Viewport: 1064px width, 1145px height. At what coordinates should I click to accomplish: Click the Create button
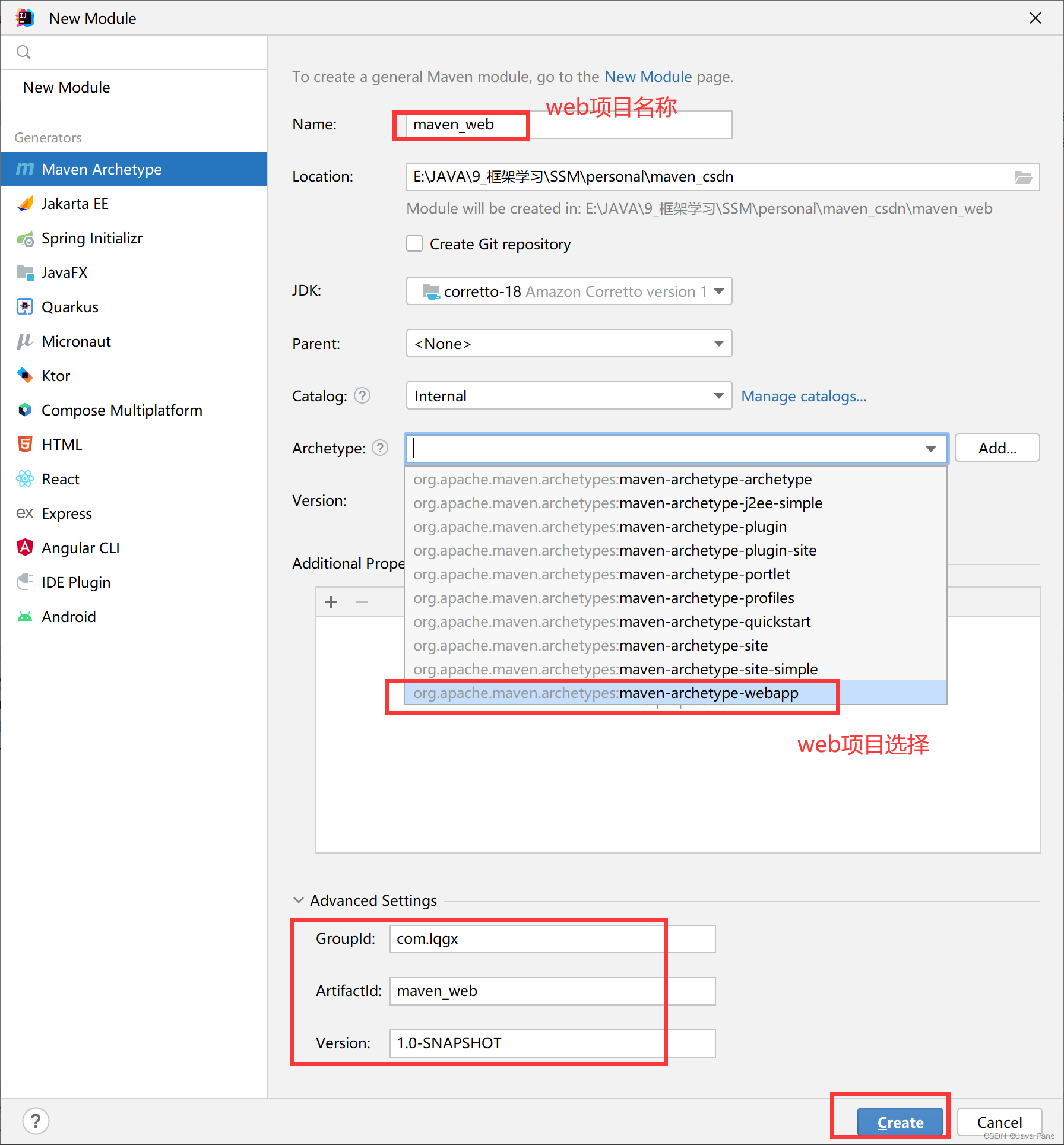[900, 1122]
